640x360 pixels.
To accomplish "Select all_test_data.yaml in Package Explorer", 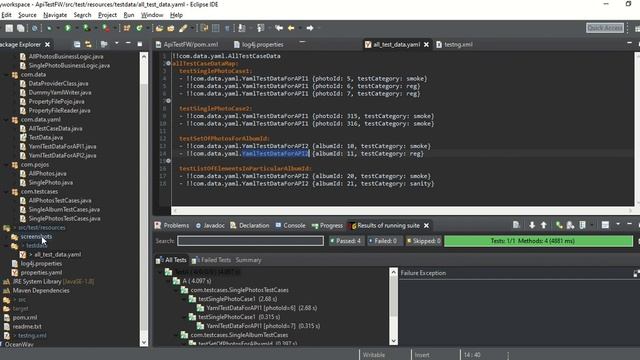I will (57, 254).
